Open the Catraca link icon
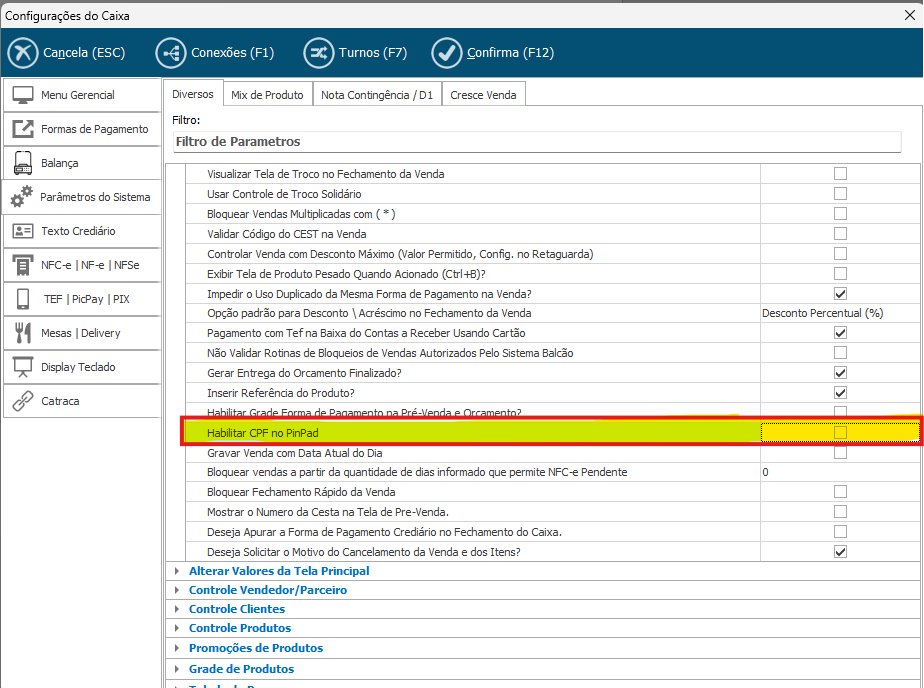Viewport: 924px width, 688px height. (22, 401)
